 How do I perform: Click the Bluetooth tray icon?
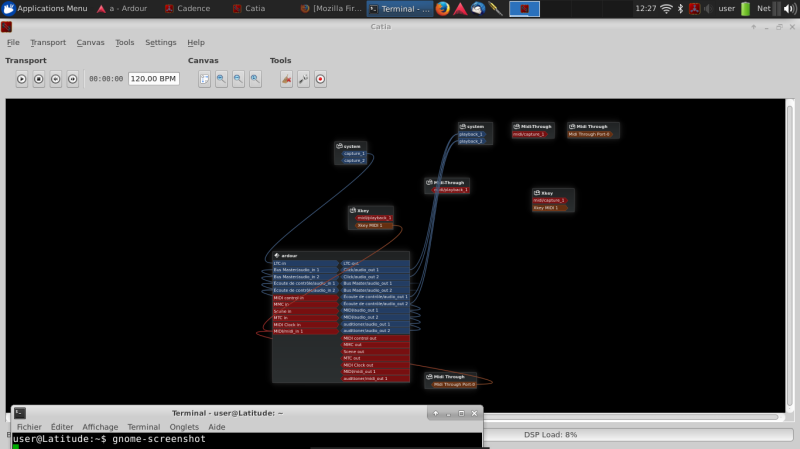[x=681, y=9]
